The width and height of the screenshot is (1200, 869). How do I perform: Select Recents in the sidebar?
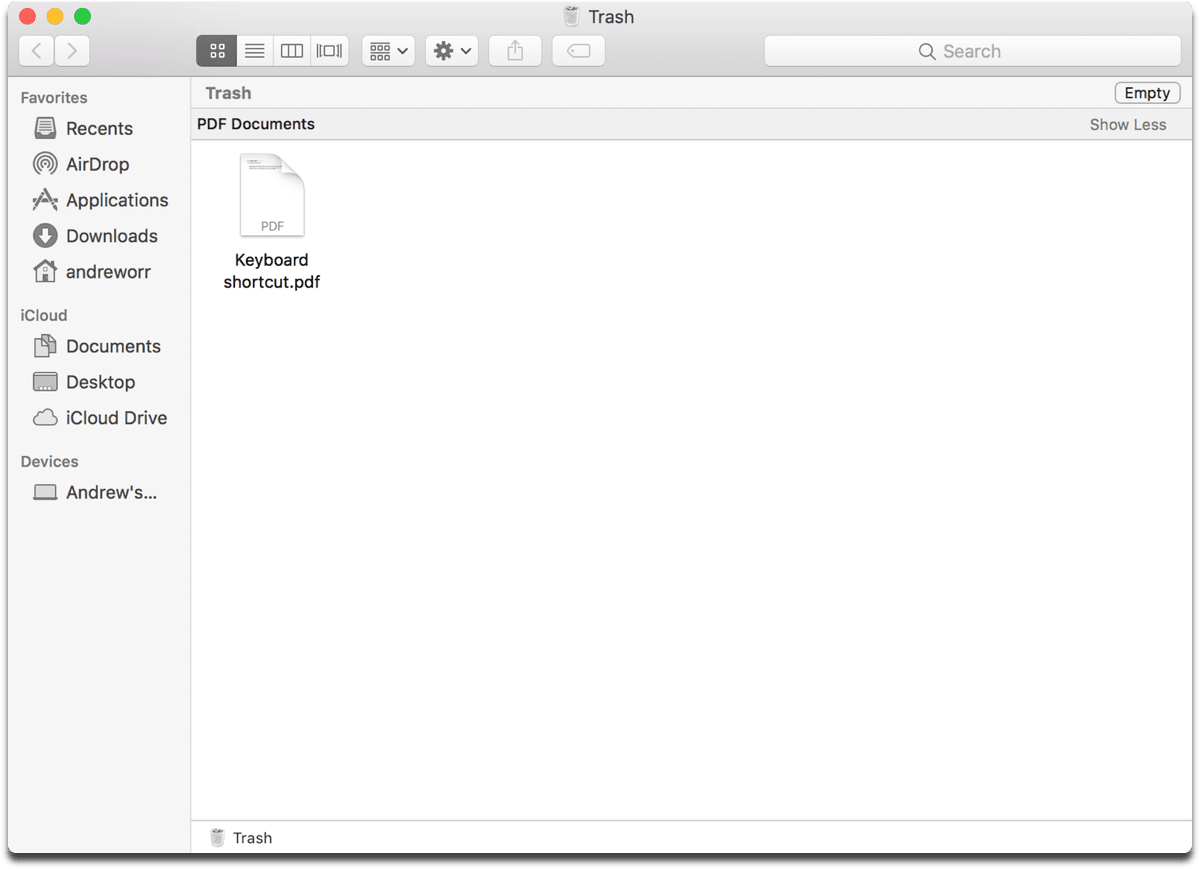(100, 128)
